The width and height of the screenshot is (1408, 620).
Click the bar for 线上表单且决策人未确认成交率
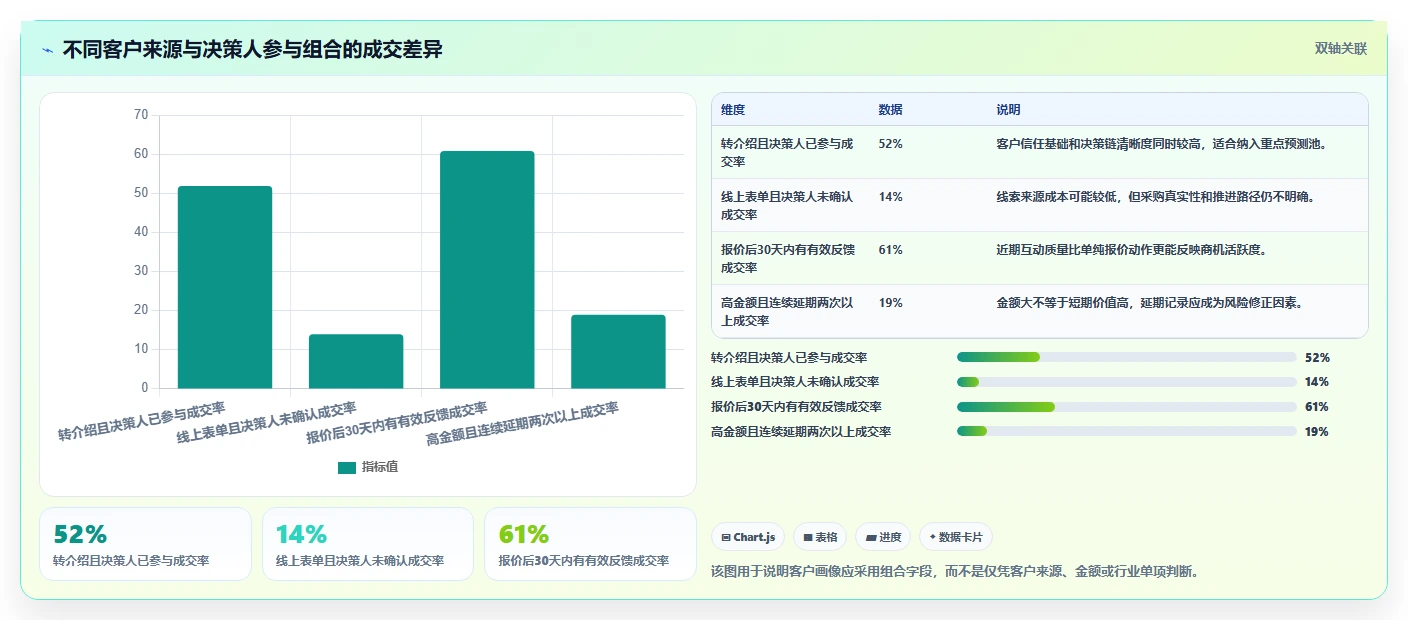356,361
